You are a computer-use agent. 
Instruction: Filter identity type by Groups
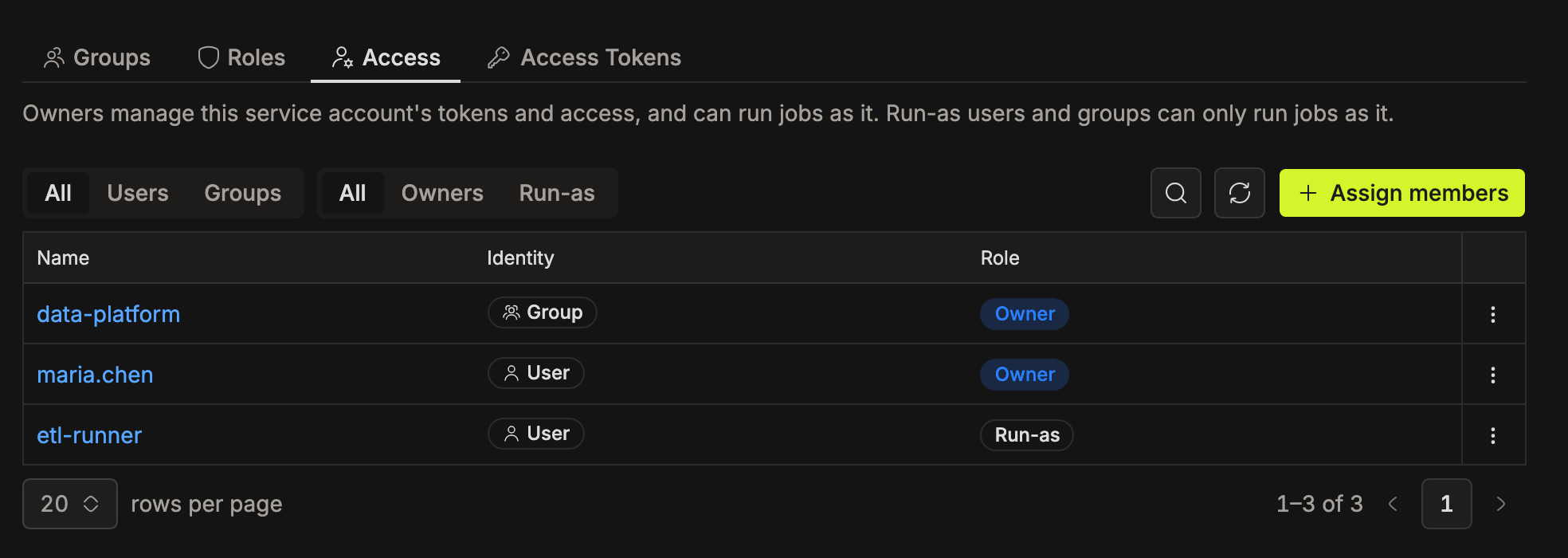(x=243, y=193)
